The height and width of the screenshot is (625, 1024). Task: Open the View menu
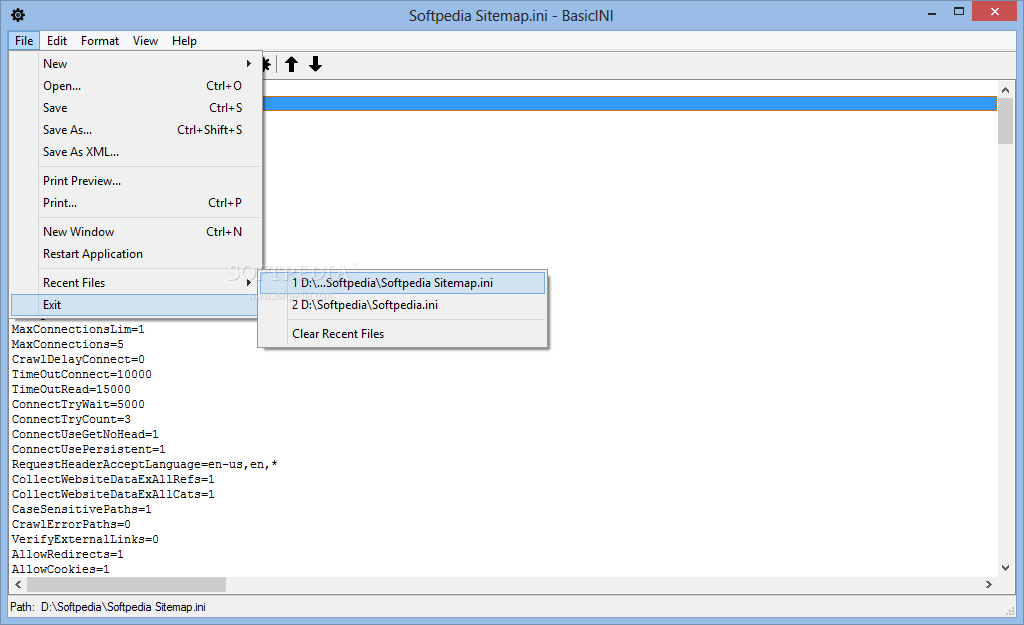145,40
